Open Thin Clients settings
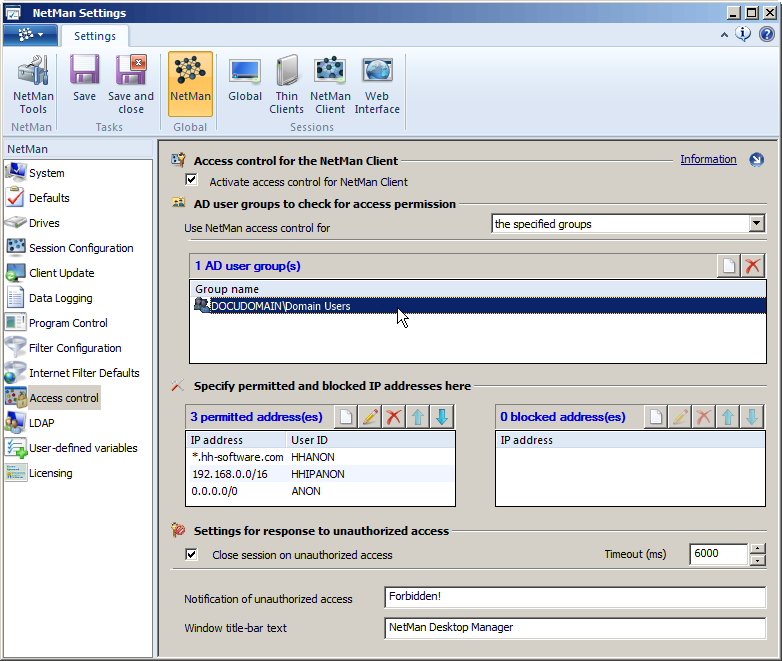 286,85
